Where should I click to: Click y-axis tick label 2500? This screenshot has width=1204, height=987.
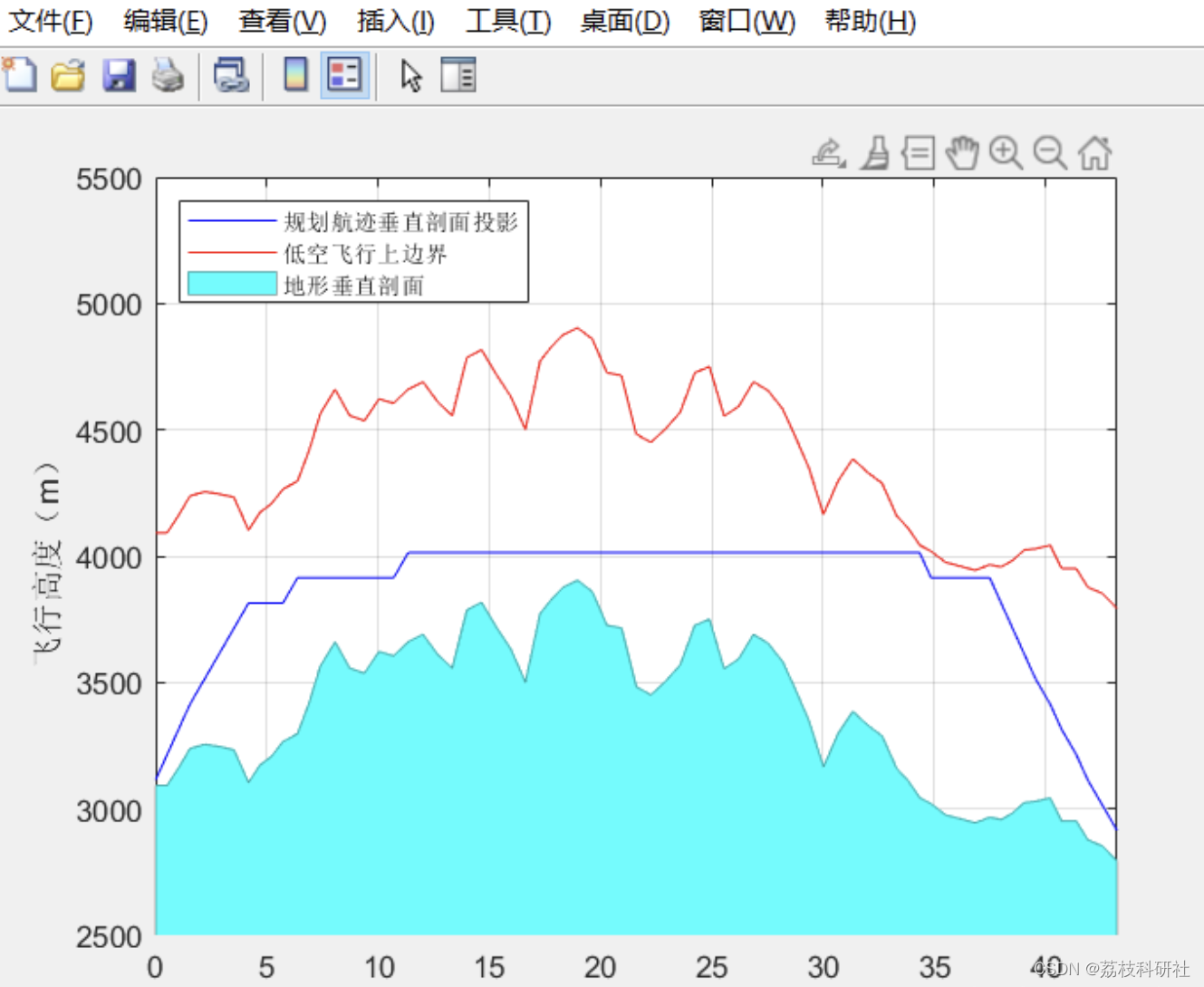109,937
